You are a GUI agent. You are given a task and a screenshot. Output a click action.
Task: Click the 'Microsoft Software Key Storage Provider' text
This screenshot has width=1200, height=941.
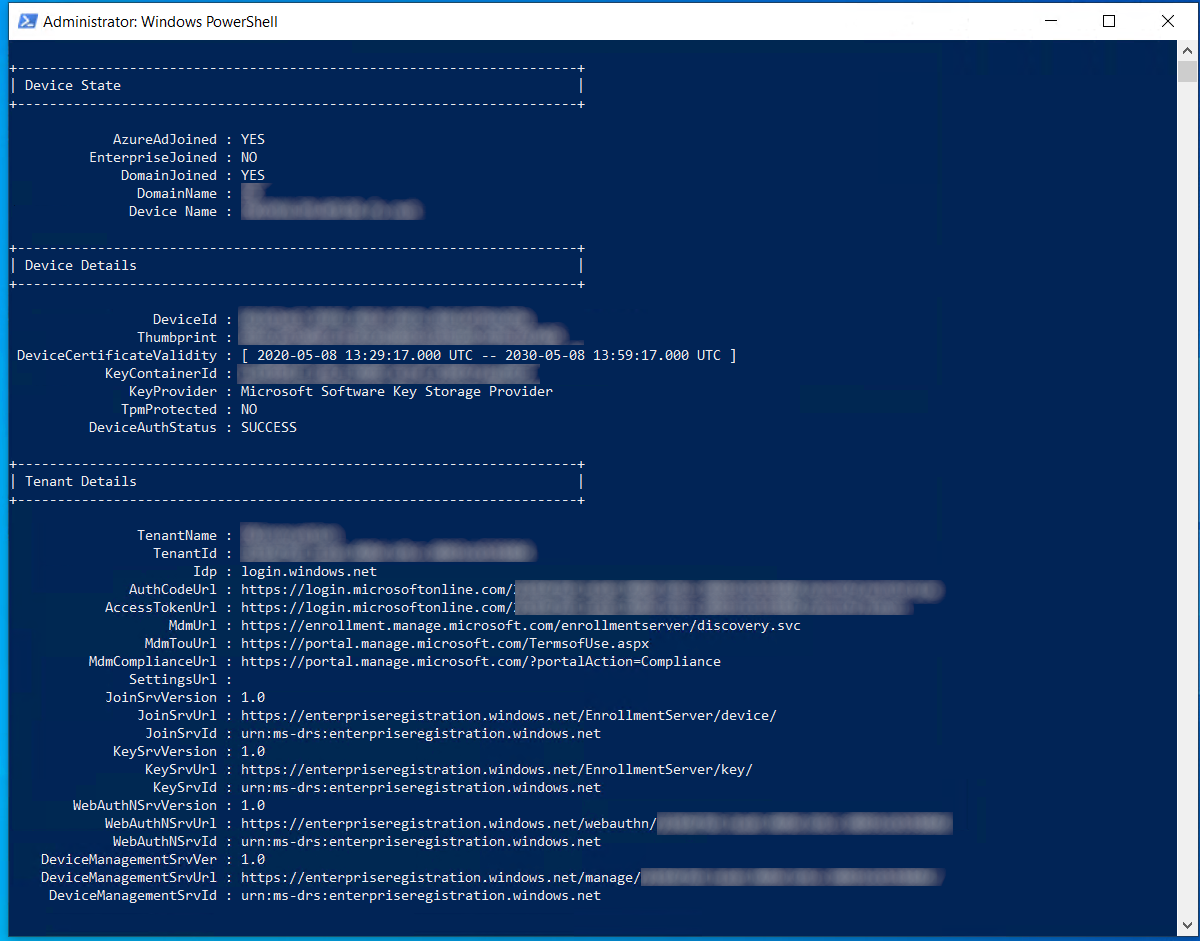pos(396,392)
